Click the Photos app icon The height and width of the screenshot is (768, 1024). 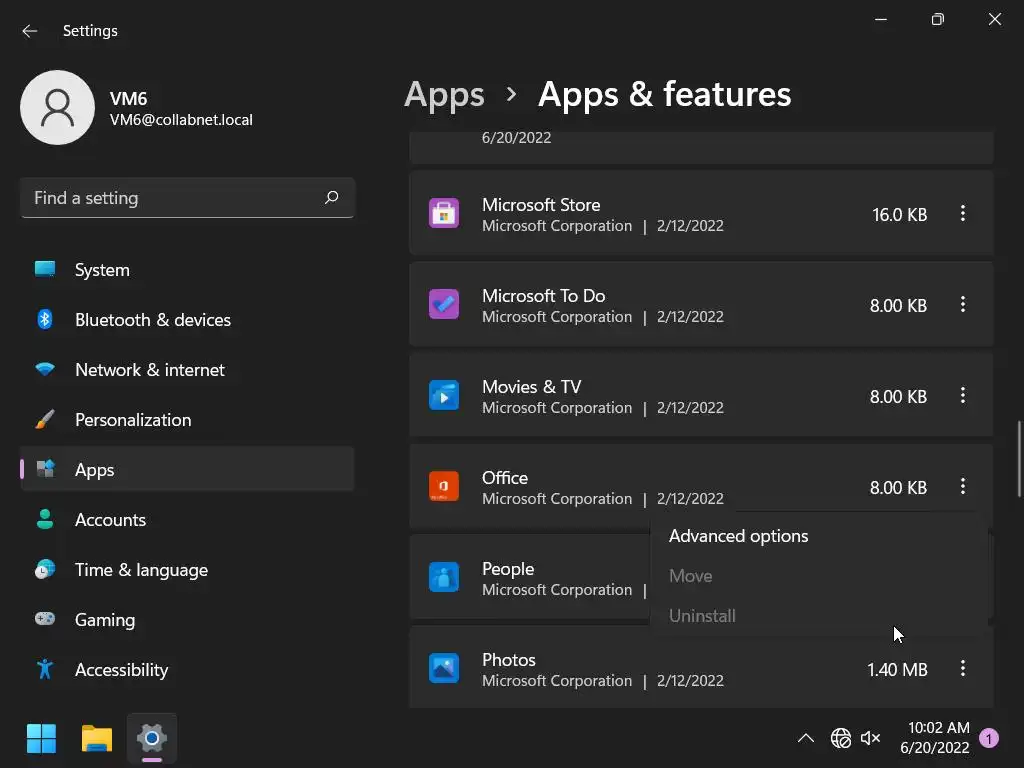coord(444,668)
